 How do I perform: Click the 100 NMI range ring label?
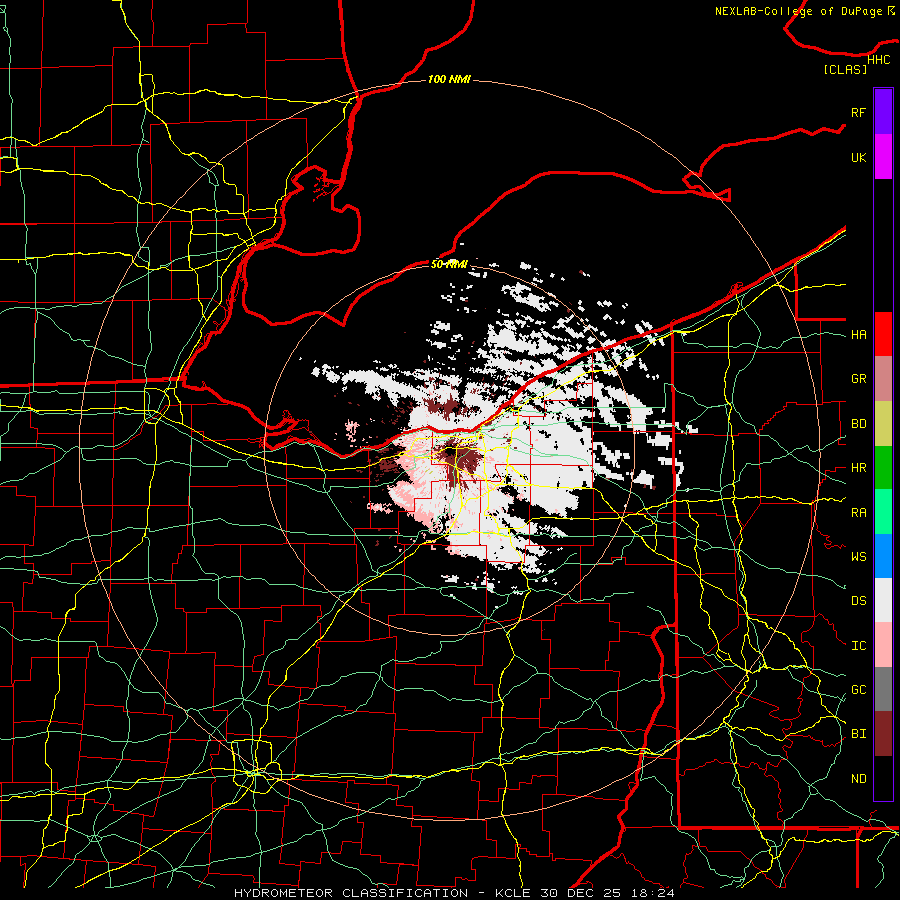pyautogui.click(x=449, y=79)
